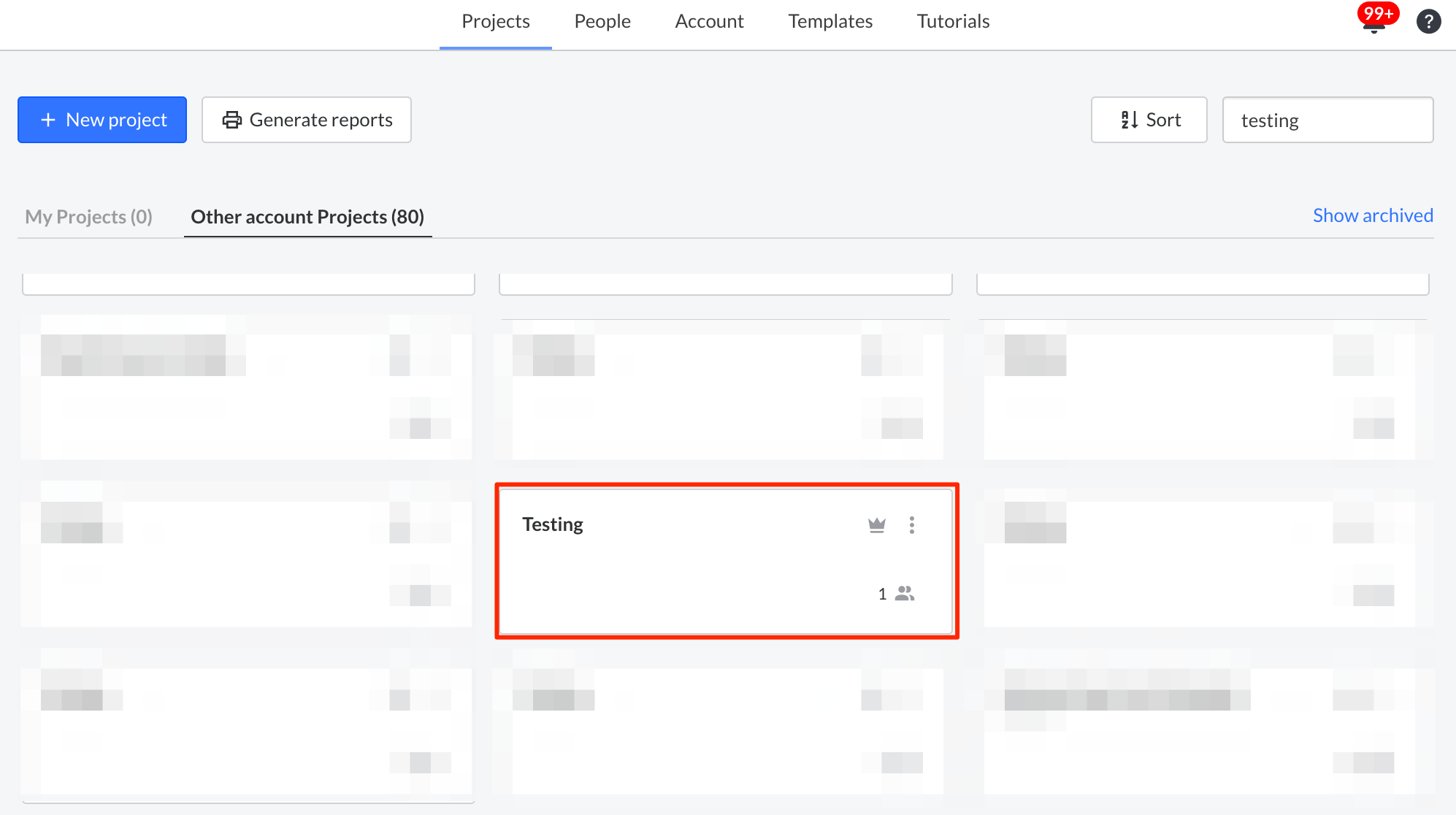
Task: Select the My Projects (0) tab
Action: 88,217
